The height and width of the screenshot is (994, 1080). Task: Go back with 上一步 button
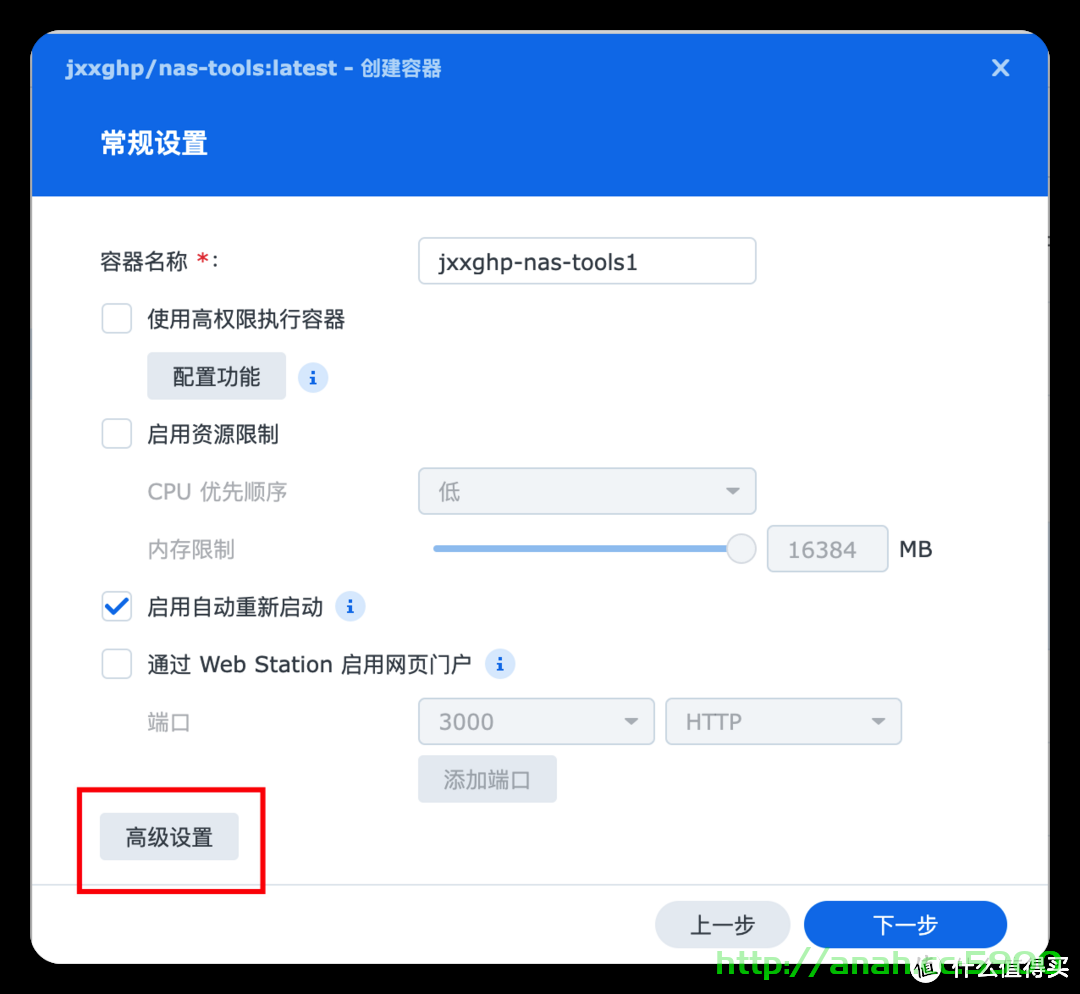(x=722, y=924)
